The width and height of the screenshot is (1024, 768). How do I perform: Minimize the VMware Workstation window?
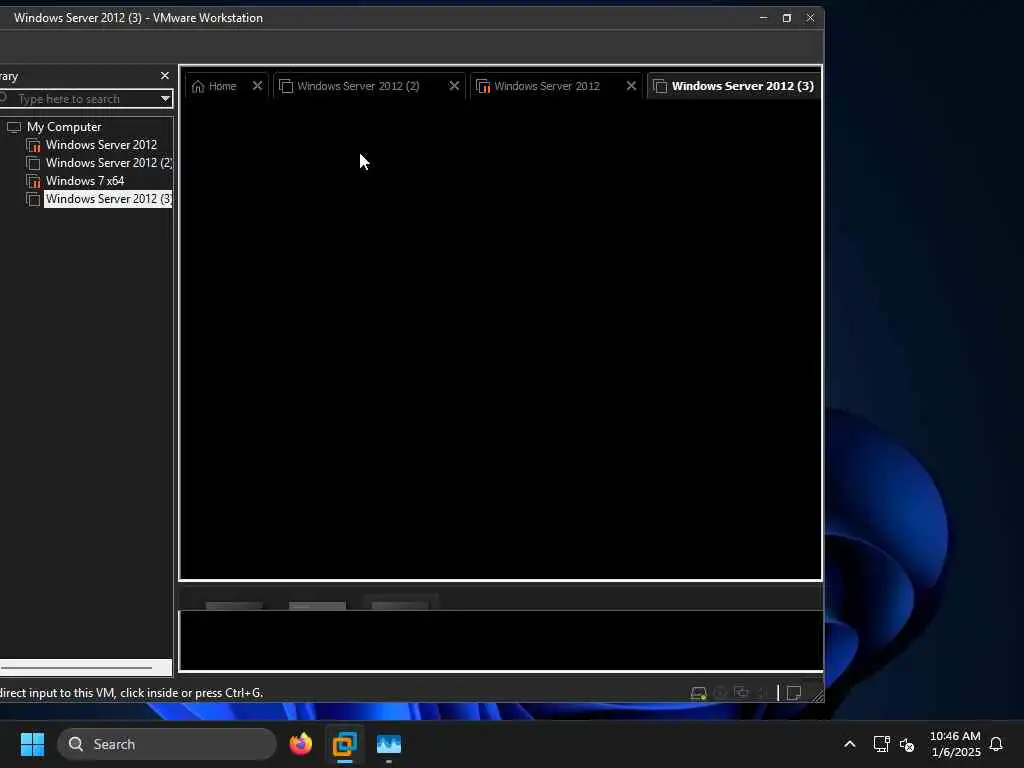click(x=763, y=18)
